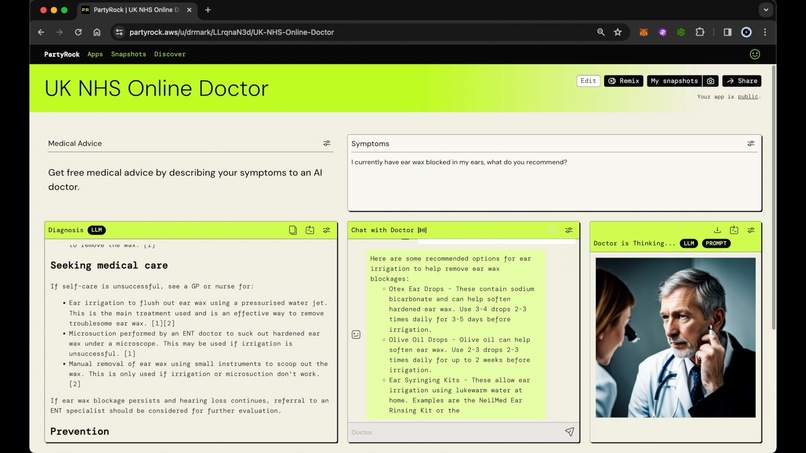Click the Share button

coord(742,81)
